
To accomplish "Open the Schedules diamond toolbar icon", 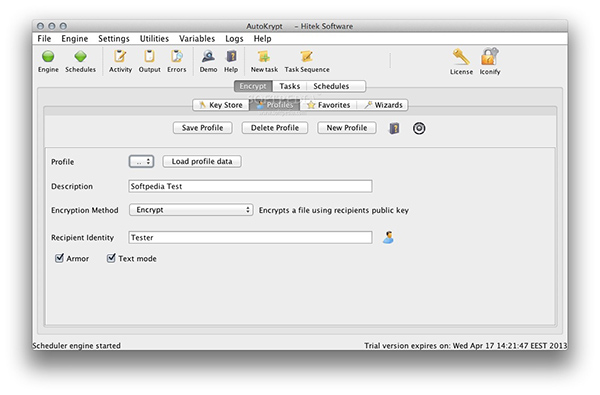I will (x=80, y=57).
